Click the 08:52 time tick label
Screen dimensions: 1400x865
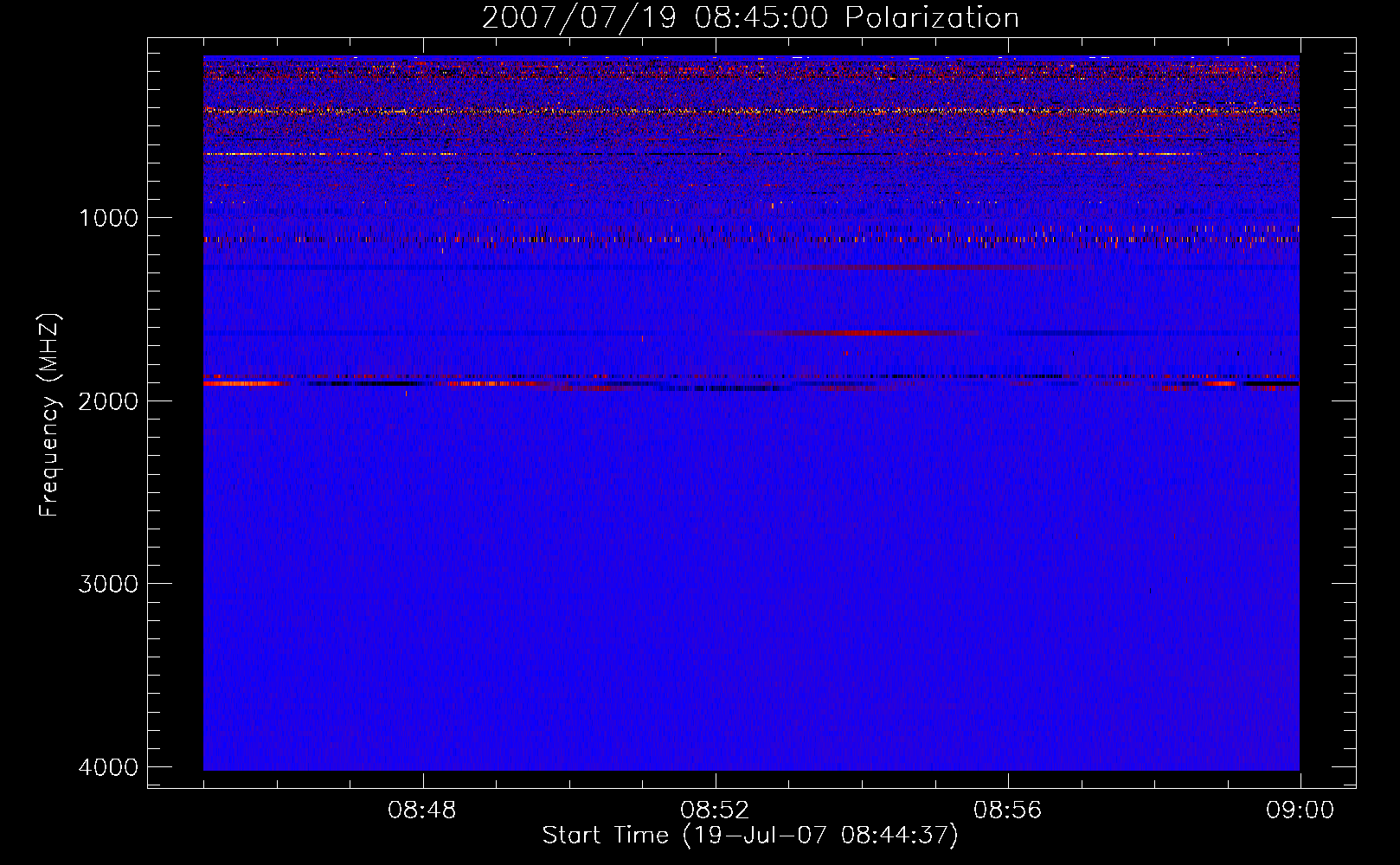715,811
